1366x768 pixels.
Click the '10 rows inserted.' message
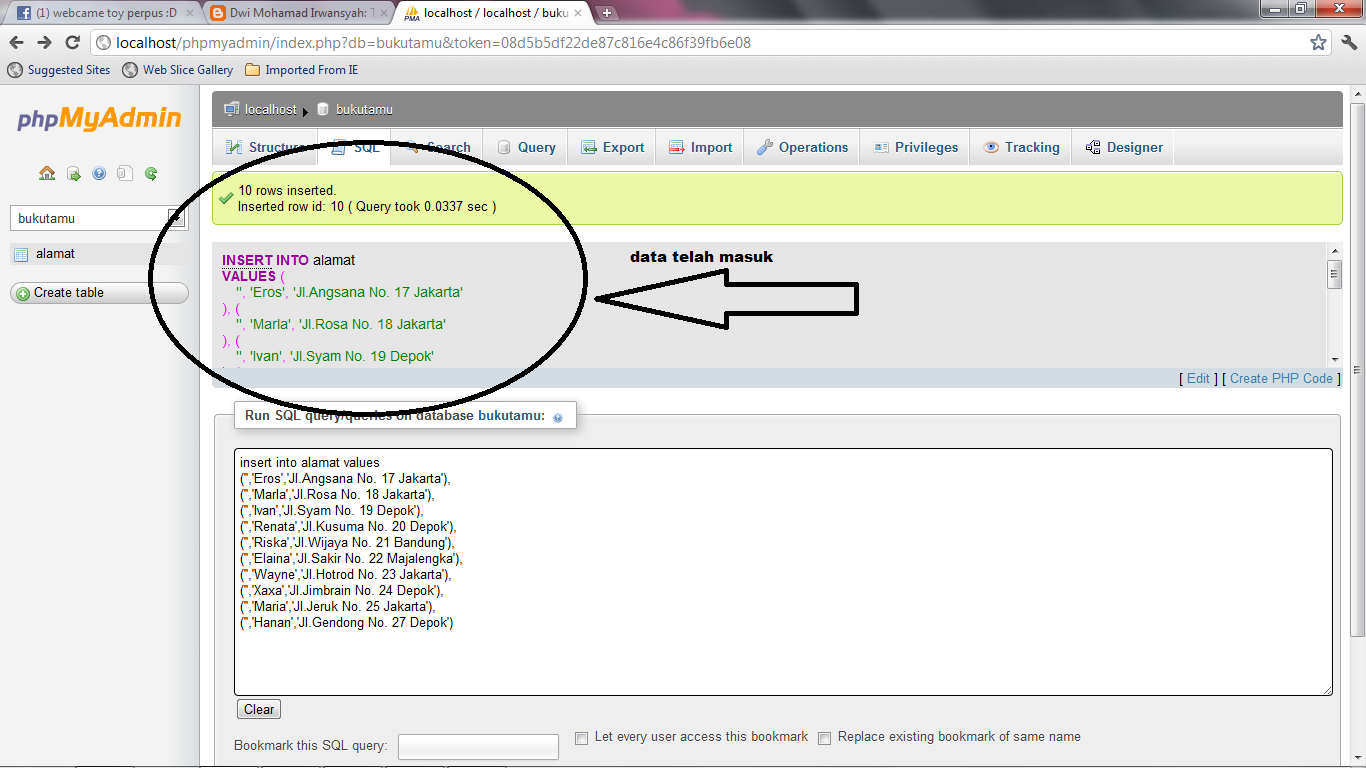tap(287, 190)
